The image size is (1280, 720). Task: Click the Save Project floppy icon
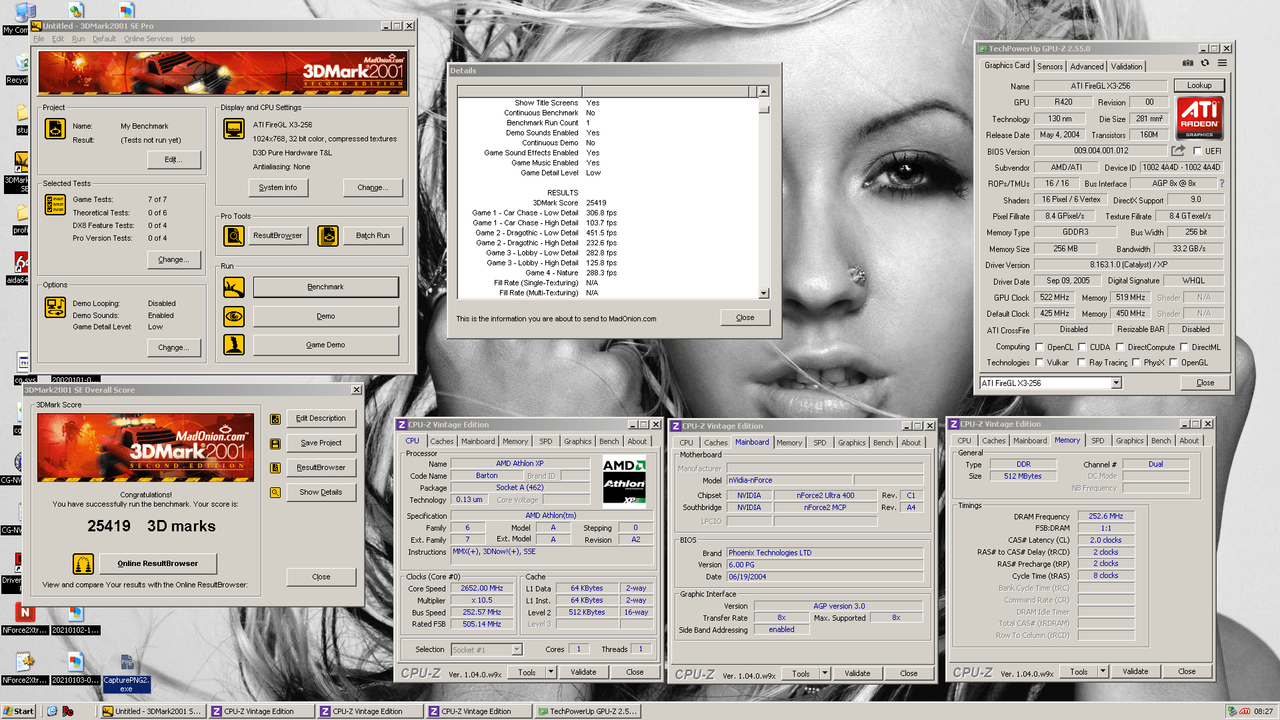click(275, 443)
